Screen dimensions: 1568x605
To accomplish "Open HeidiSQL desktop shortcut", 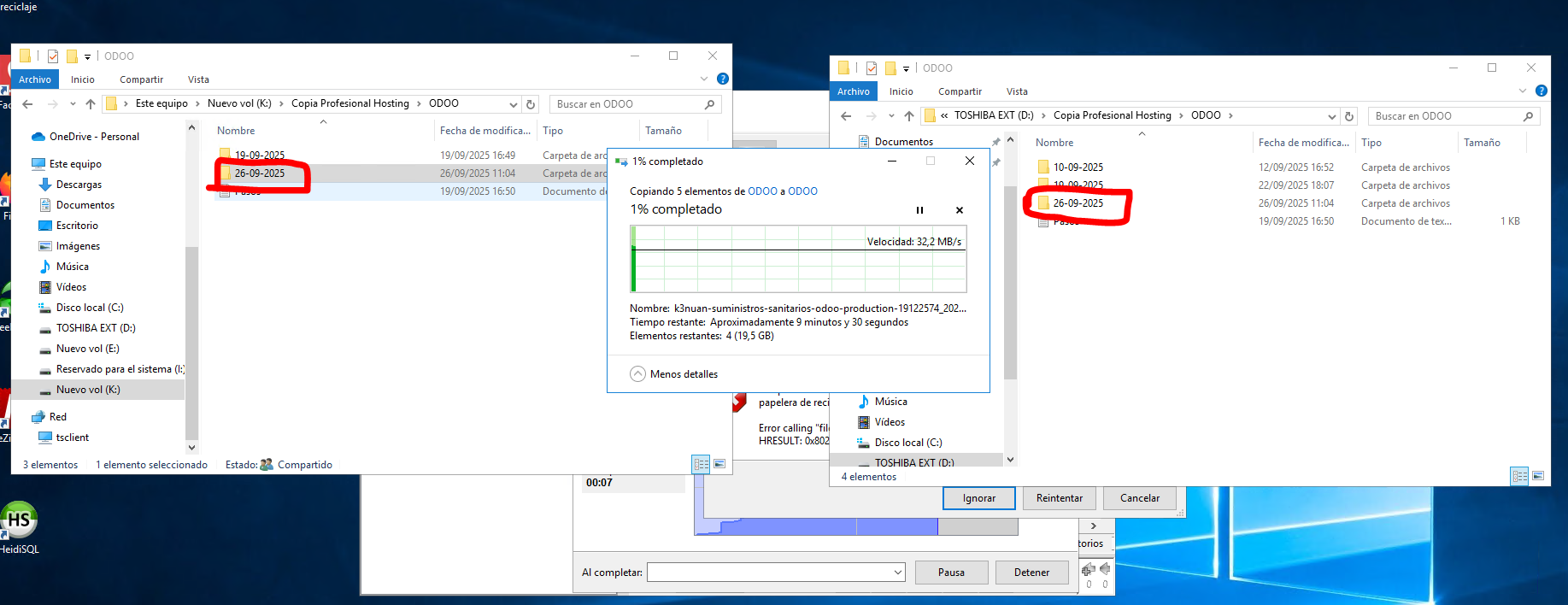I will tap(19, 522).
